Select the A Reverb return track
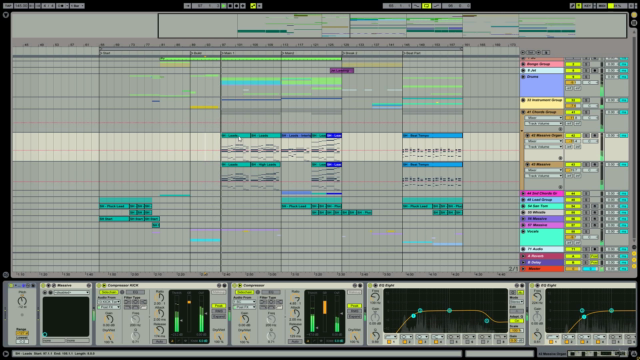The width and height of the screenshot is (640, 360). pos(542,256)
